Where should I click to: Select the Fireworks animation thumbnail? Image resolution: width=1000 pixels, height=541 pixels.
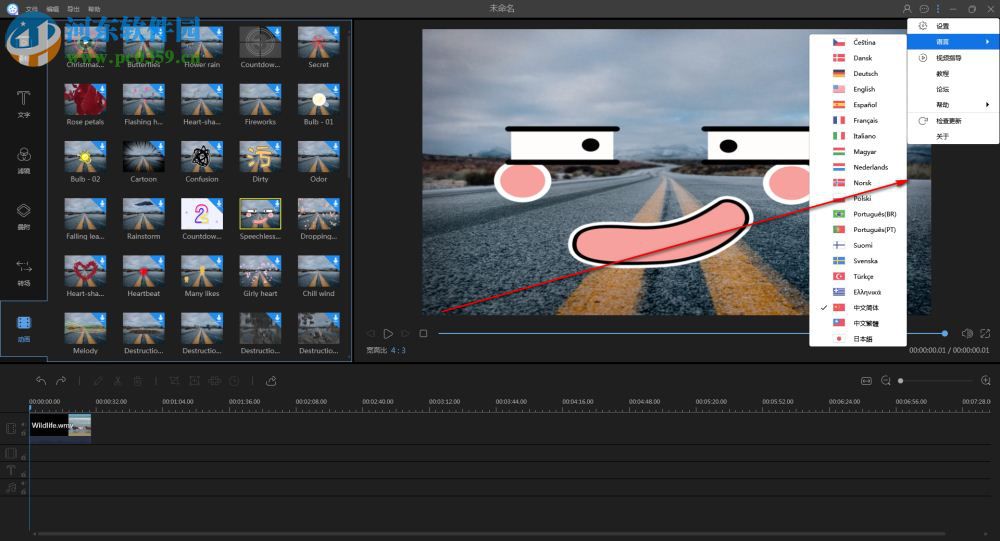pyautogui.click(x=260, y=101)
